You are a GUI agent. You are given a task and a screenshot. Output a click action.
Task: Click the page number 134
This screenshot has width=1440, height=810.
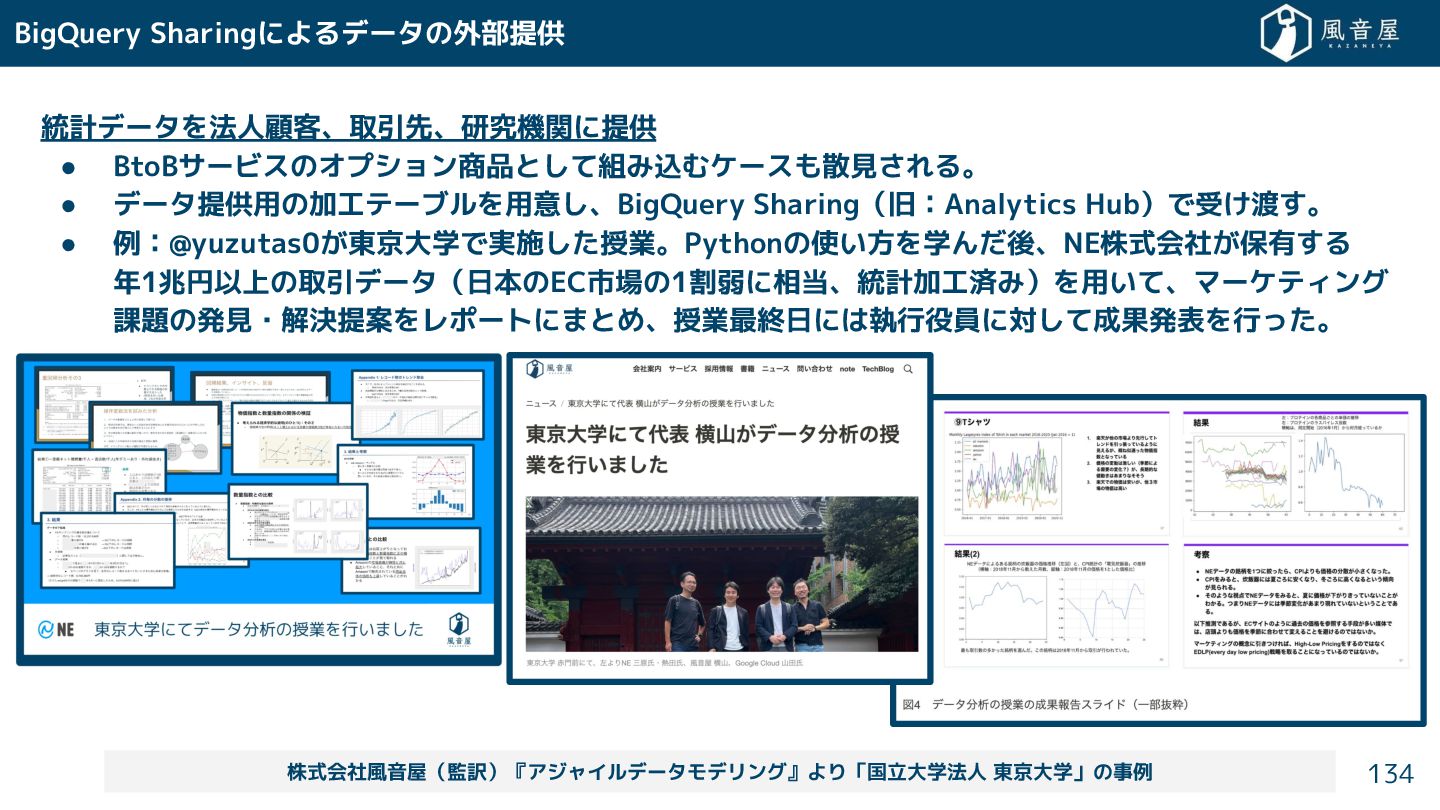click(1391, 773)
